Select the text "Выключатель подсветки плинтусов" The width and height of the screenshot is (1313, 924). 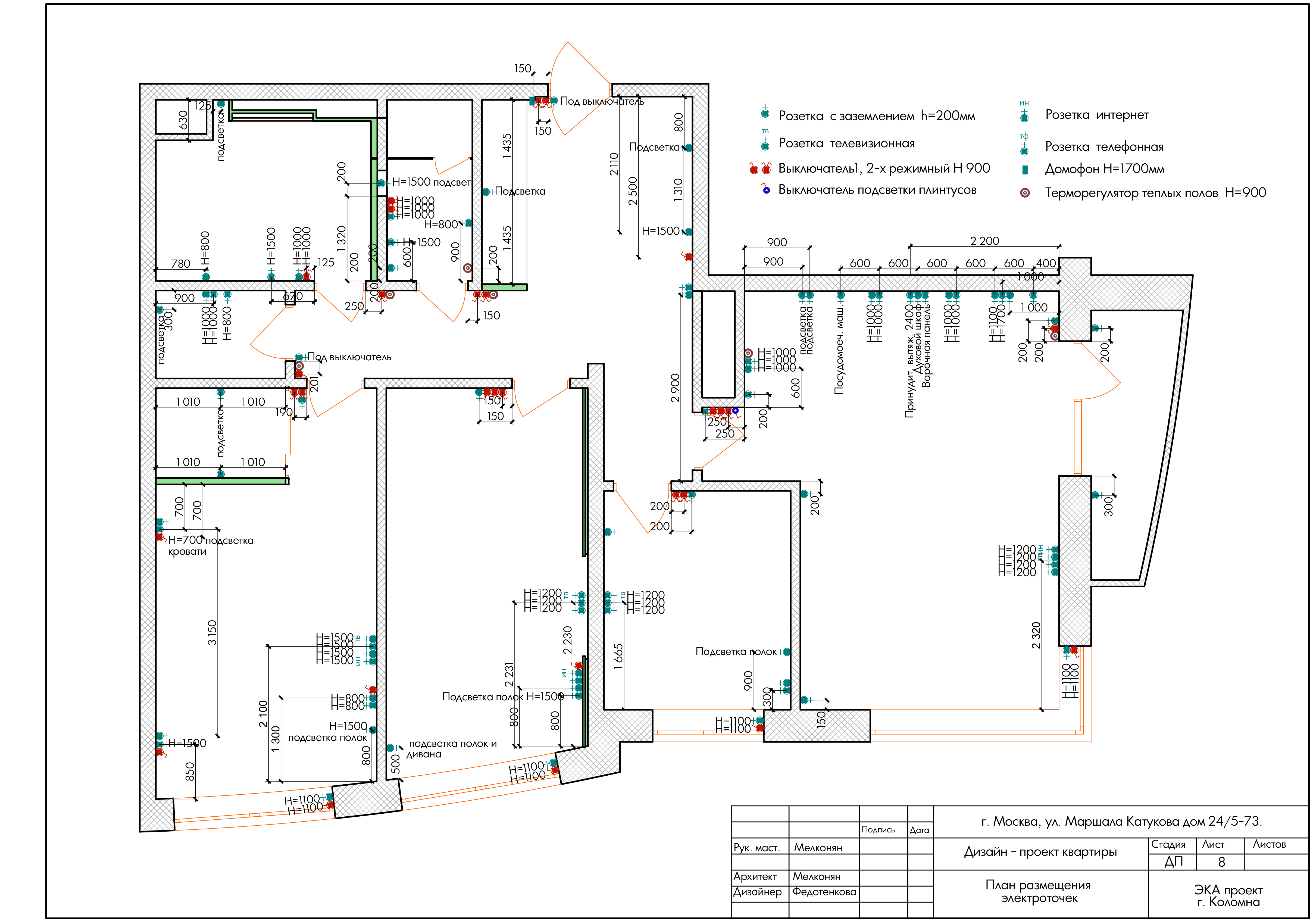[877, 190]
